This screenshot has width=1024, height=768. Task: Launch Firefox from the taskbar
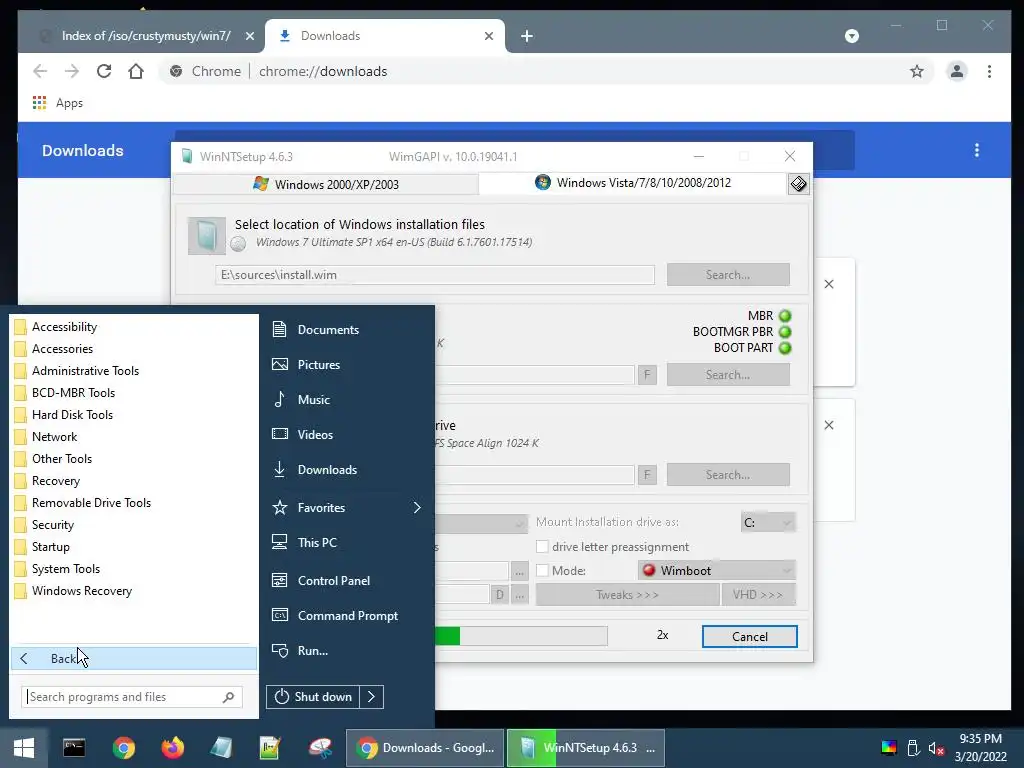172,748
